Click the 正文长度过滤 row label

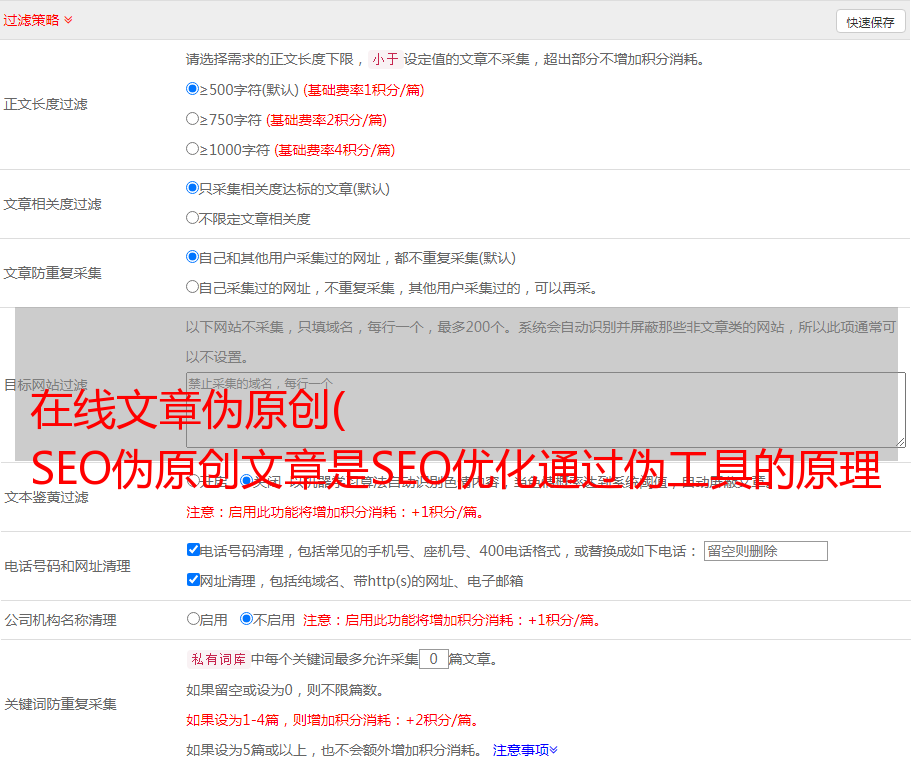click(x=45, y=104)
